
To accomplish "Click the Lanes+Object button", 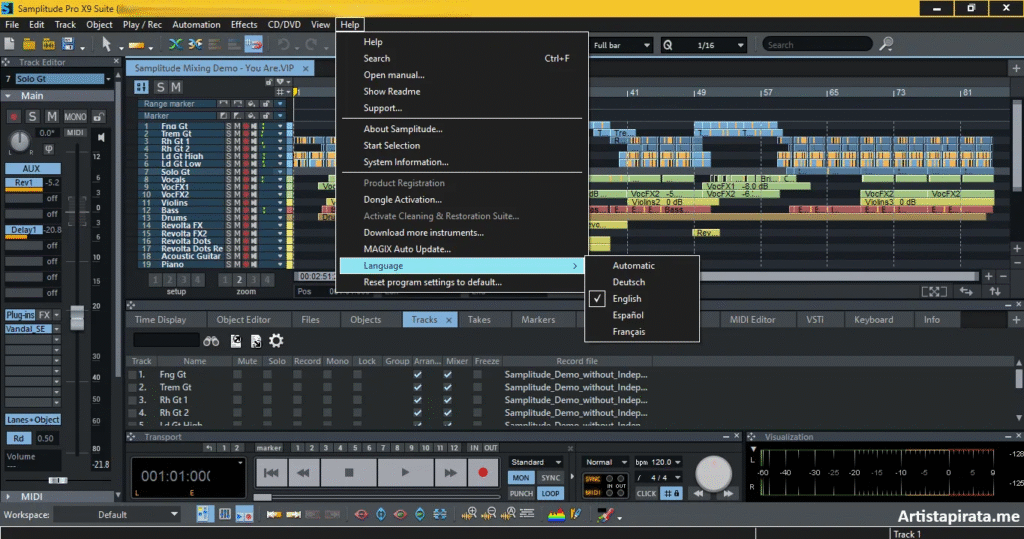I will pyautogui.click(x=33, y=420).
